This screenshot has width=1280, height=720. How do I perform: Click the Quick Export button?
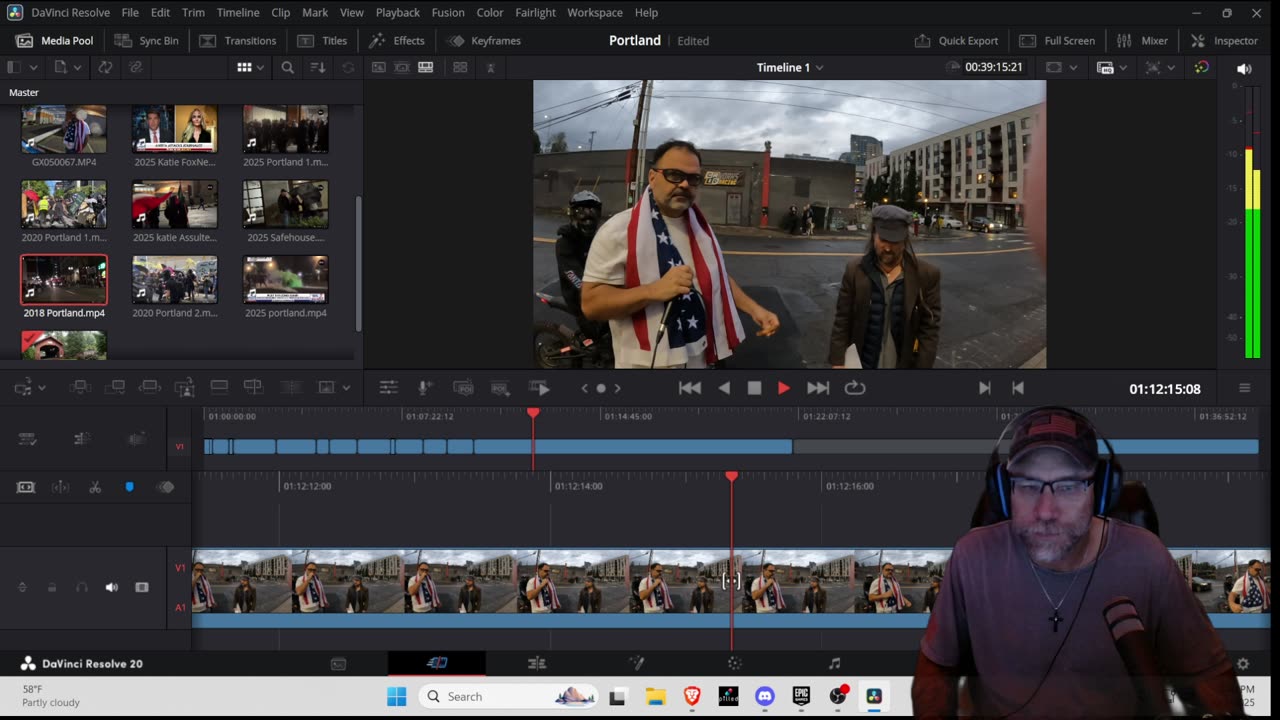coord(956,40)
